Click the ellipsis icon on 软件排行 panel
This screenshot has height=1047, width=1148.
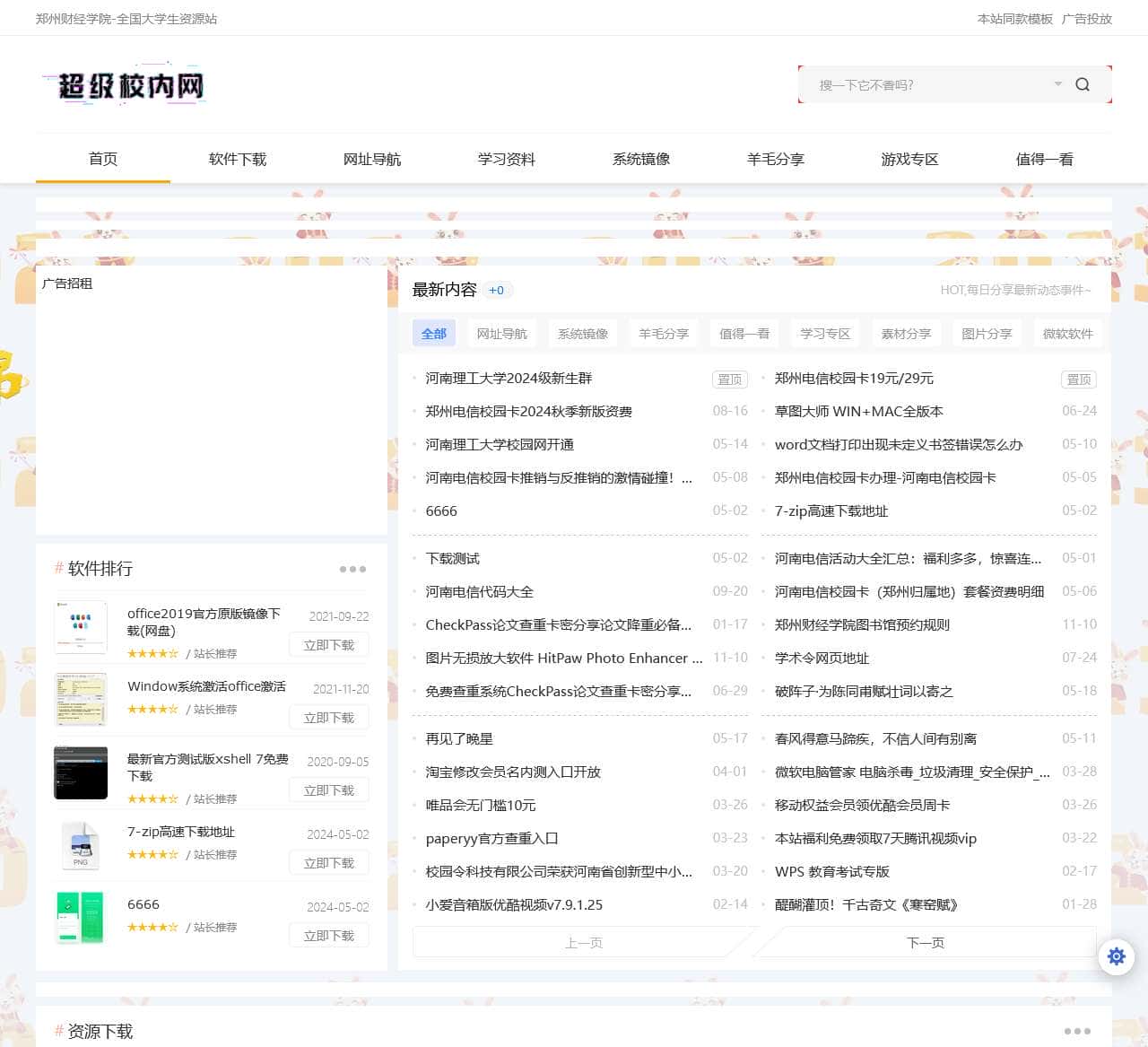point(353,568)
